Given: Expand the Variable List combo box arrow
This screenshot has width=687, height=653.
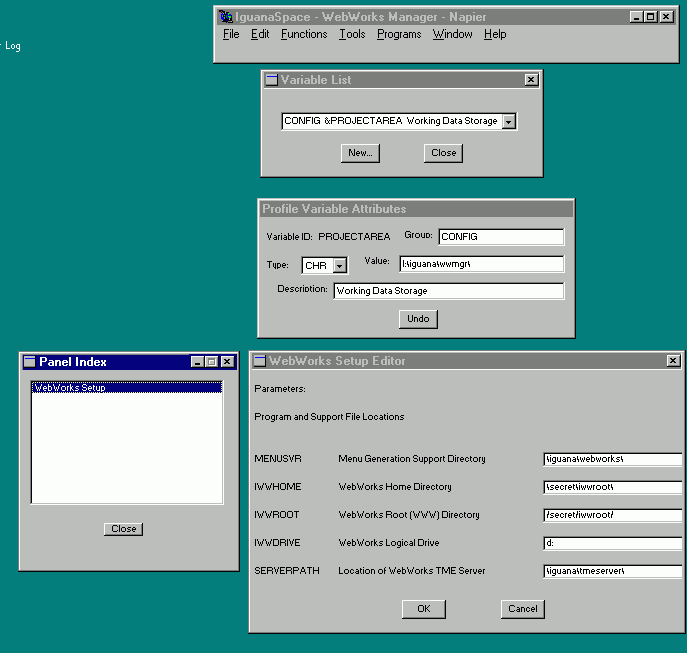Looking at the screenshot, I should pyautogui.click(x=509, y=121).
